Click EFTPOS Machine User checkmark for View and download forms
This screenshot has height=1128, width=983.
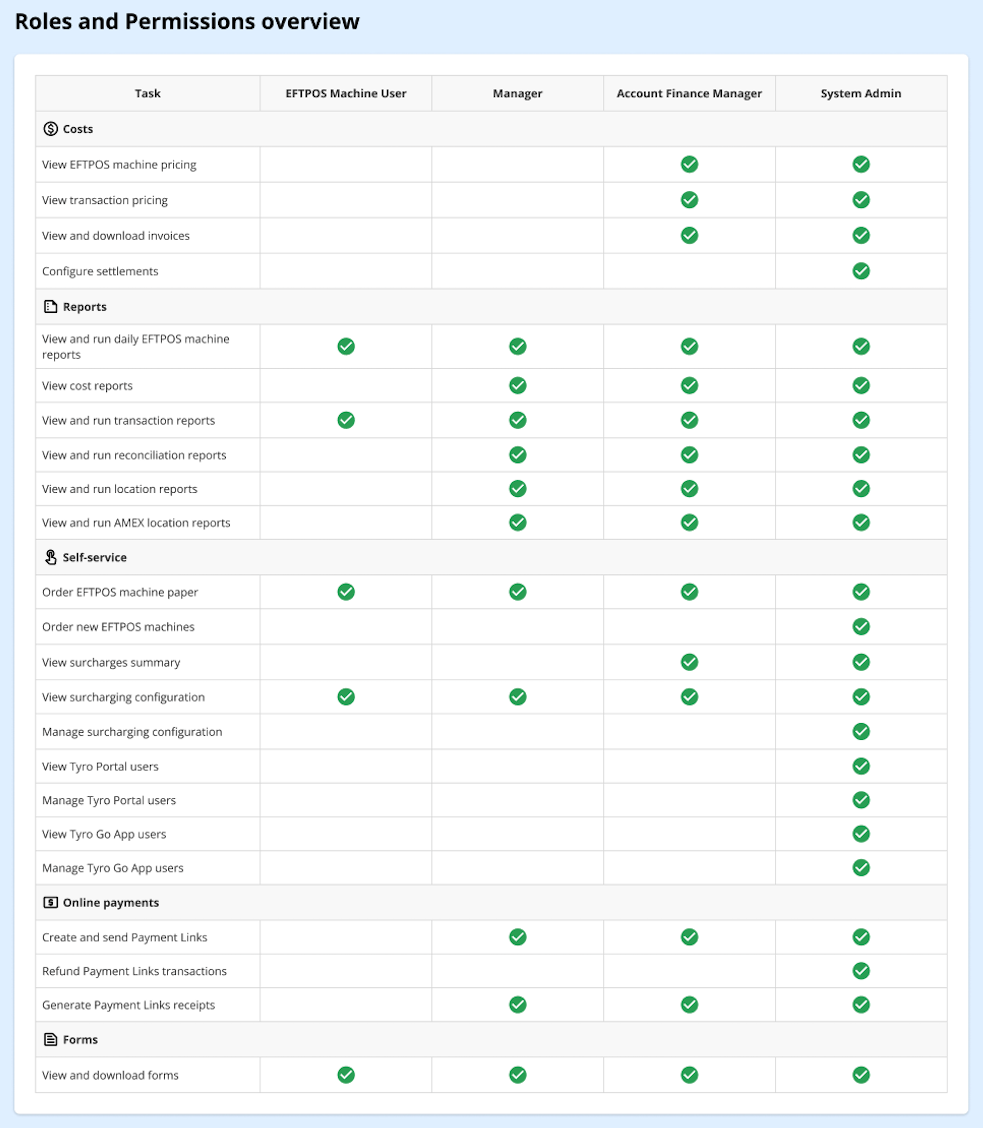[346, 1075]
